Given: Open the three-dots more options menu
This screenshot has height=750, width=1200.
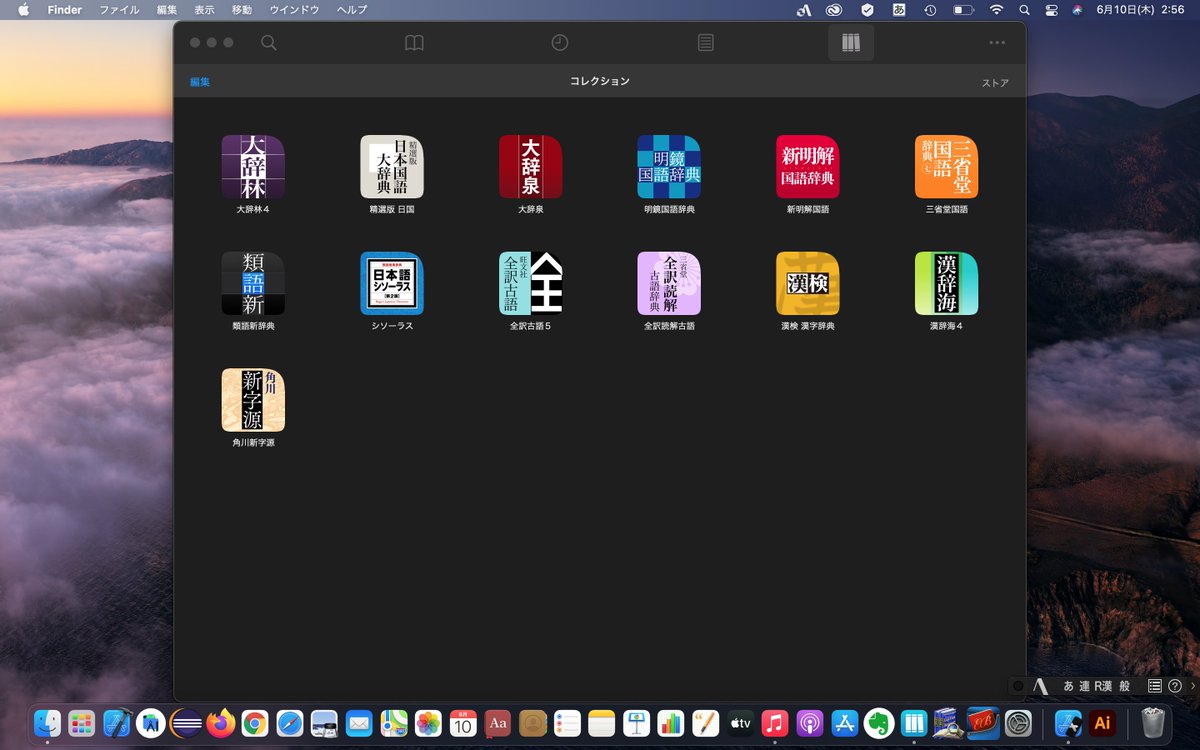Looking at the screenshot, I should point(997,43).
